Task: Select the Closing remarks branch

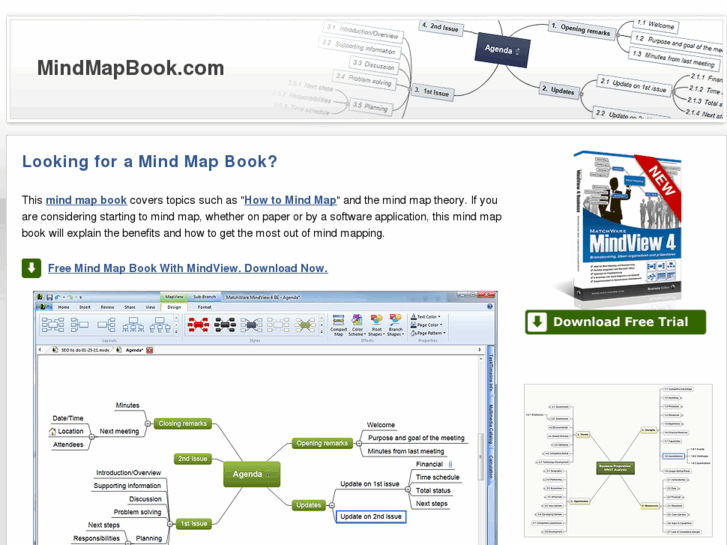Action: (182, 423)
